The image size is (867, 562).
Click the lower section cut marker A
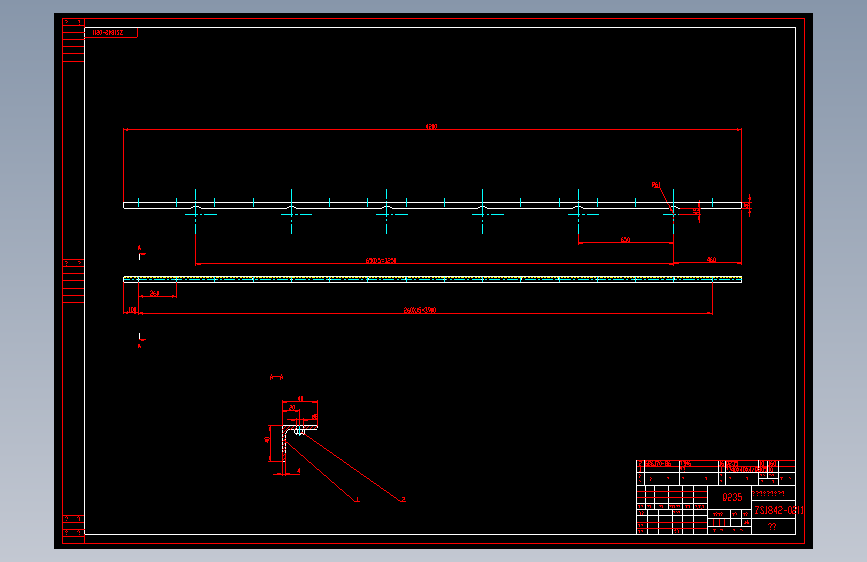139,346
